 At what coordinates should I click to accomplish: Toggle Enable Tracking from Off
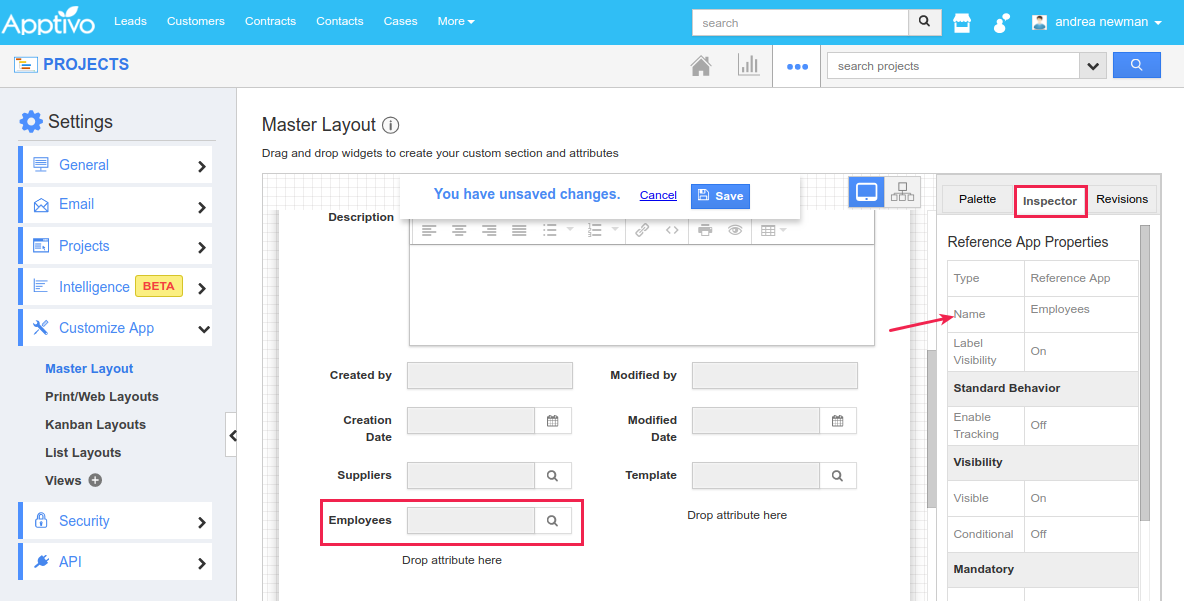1038,426
